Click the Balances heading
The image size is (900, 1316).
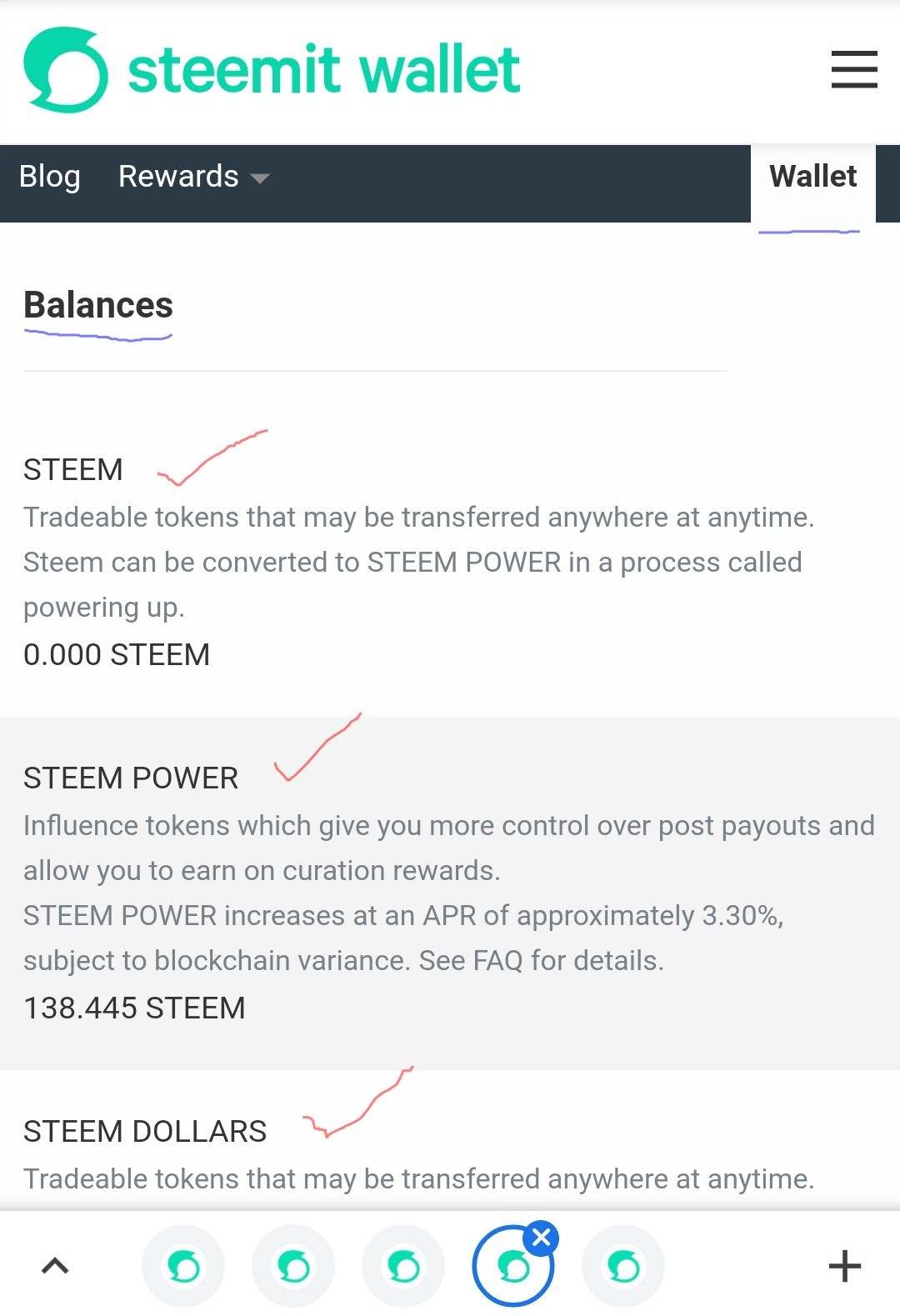(98, 305)
